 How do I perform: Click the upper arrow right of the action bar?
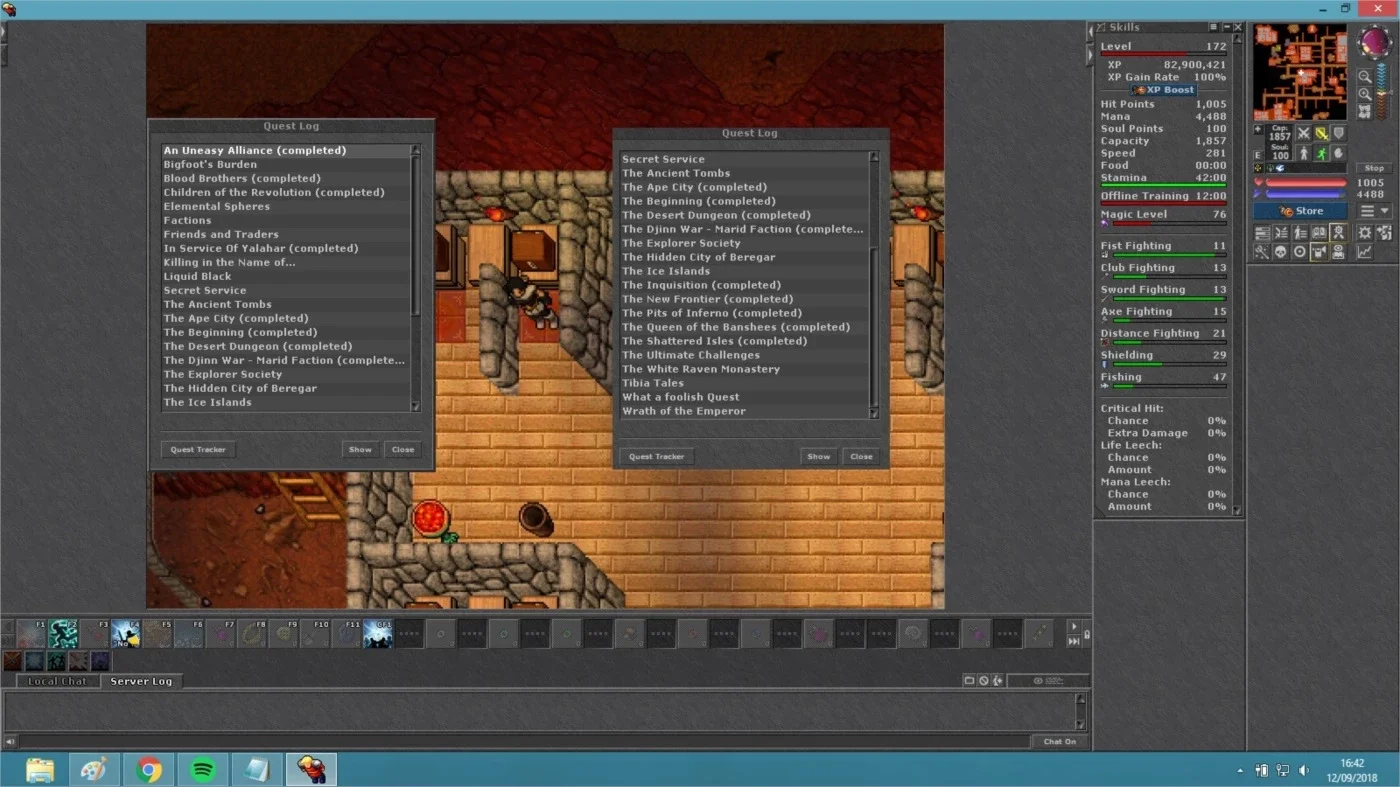point(1074,627)
